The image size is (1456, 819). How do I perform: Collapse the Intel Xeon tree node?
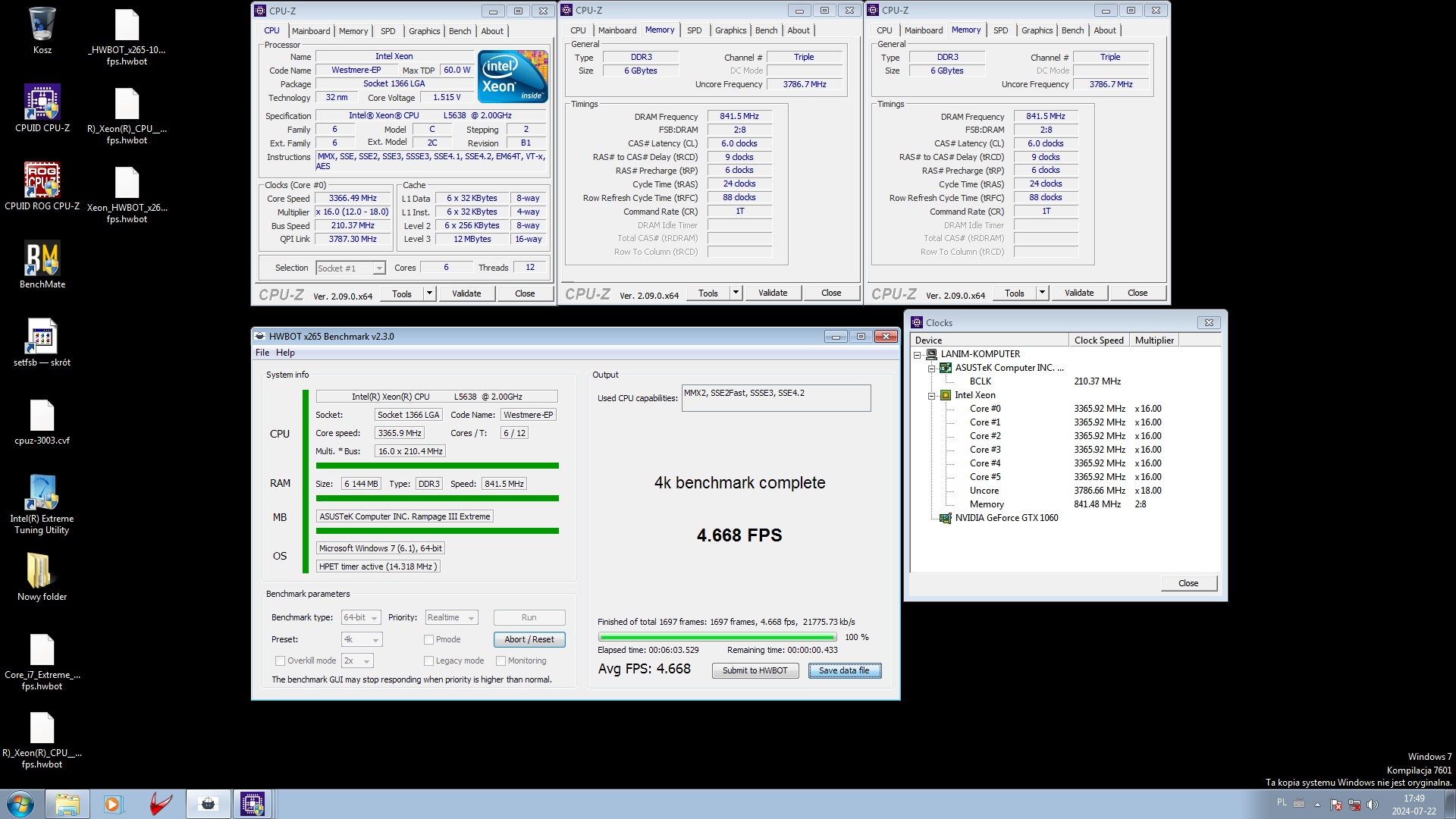pos(931,395)
